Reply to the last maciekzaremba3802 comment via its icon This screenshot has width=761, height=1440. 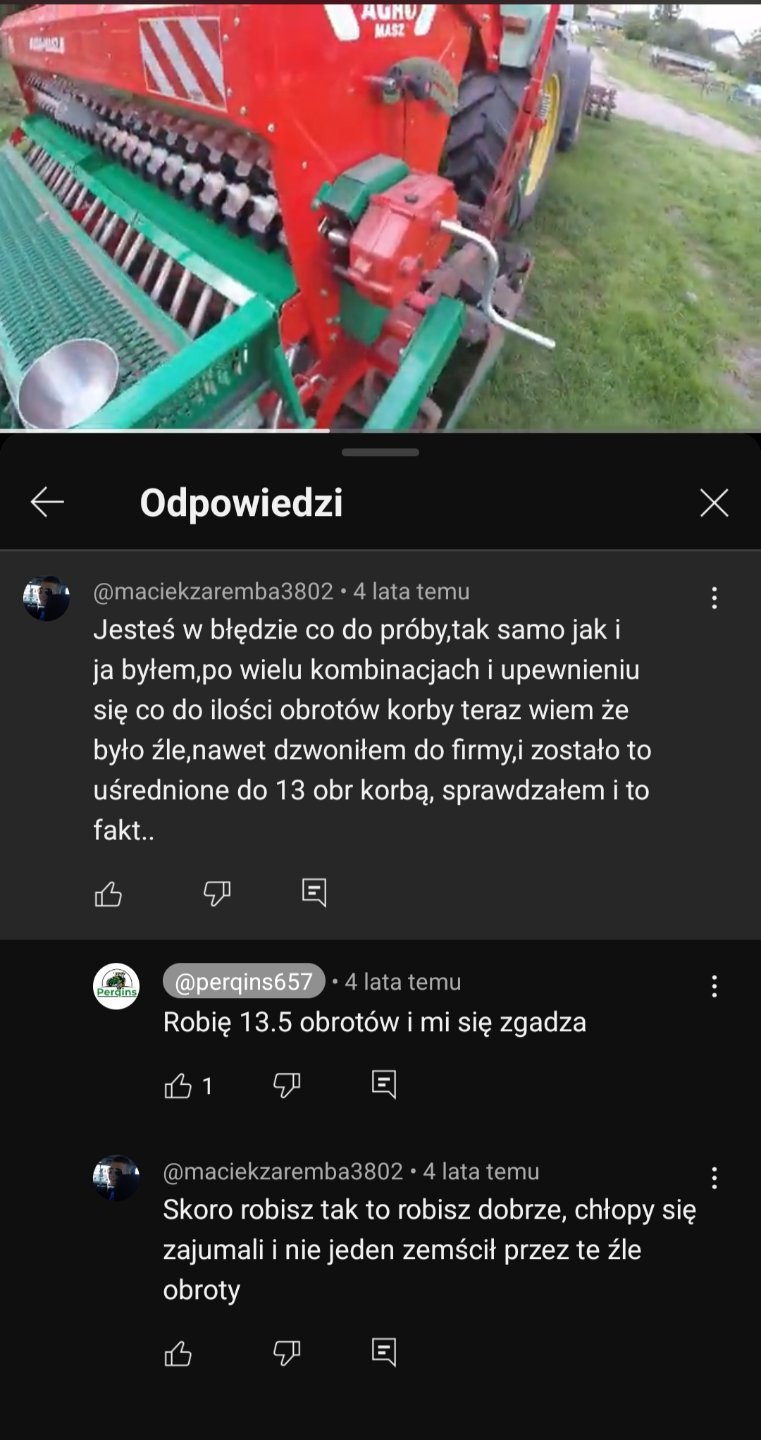(384, 1352)
